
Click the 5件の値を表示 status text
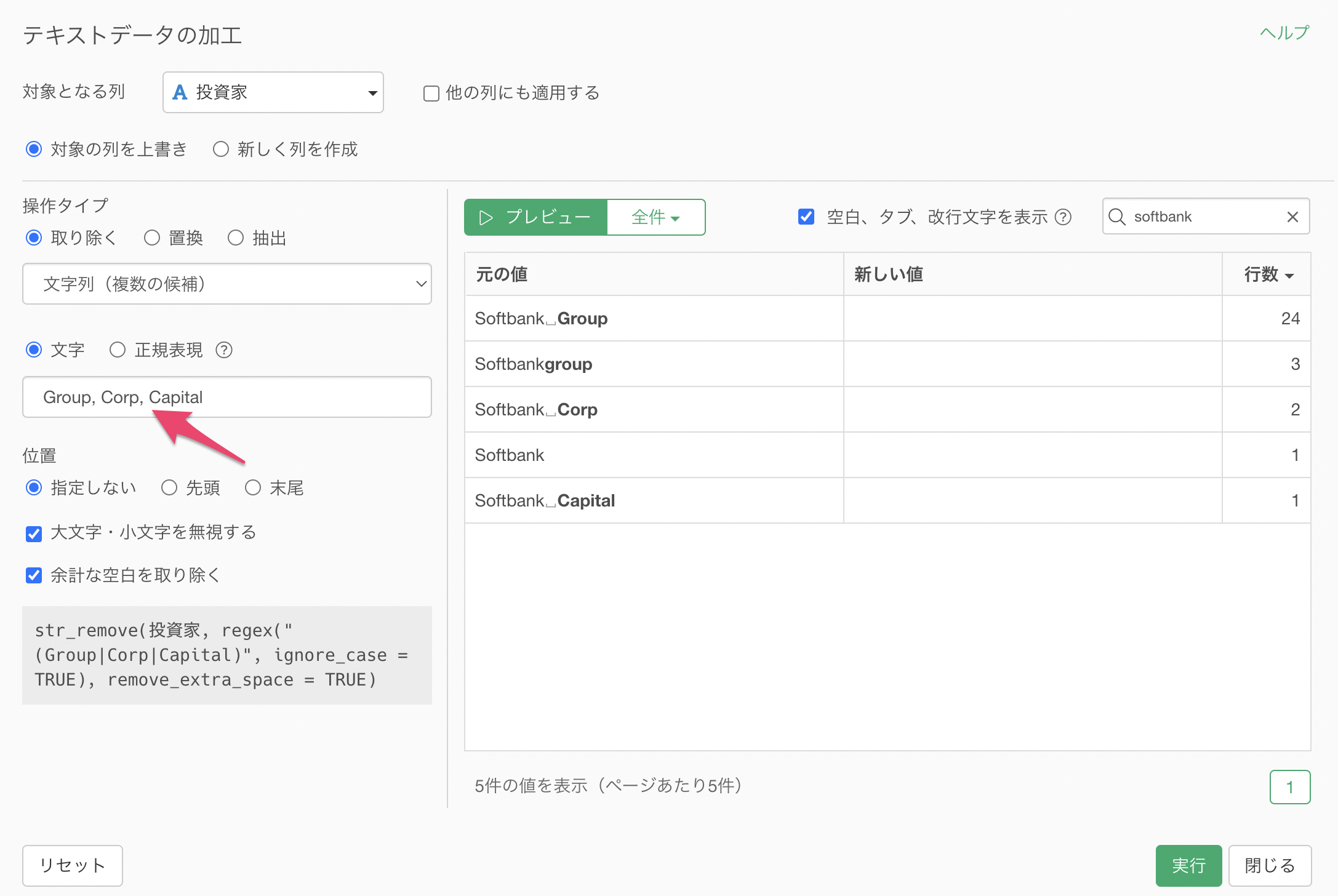pos(609,786)
